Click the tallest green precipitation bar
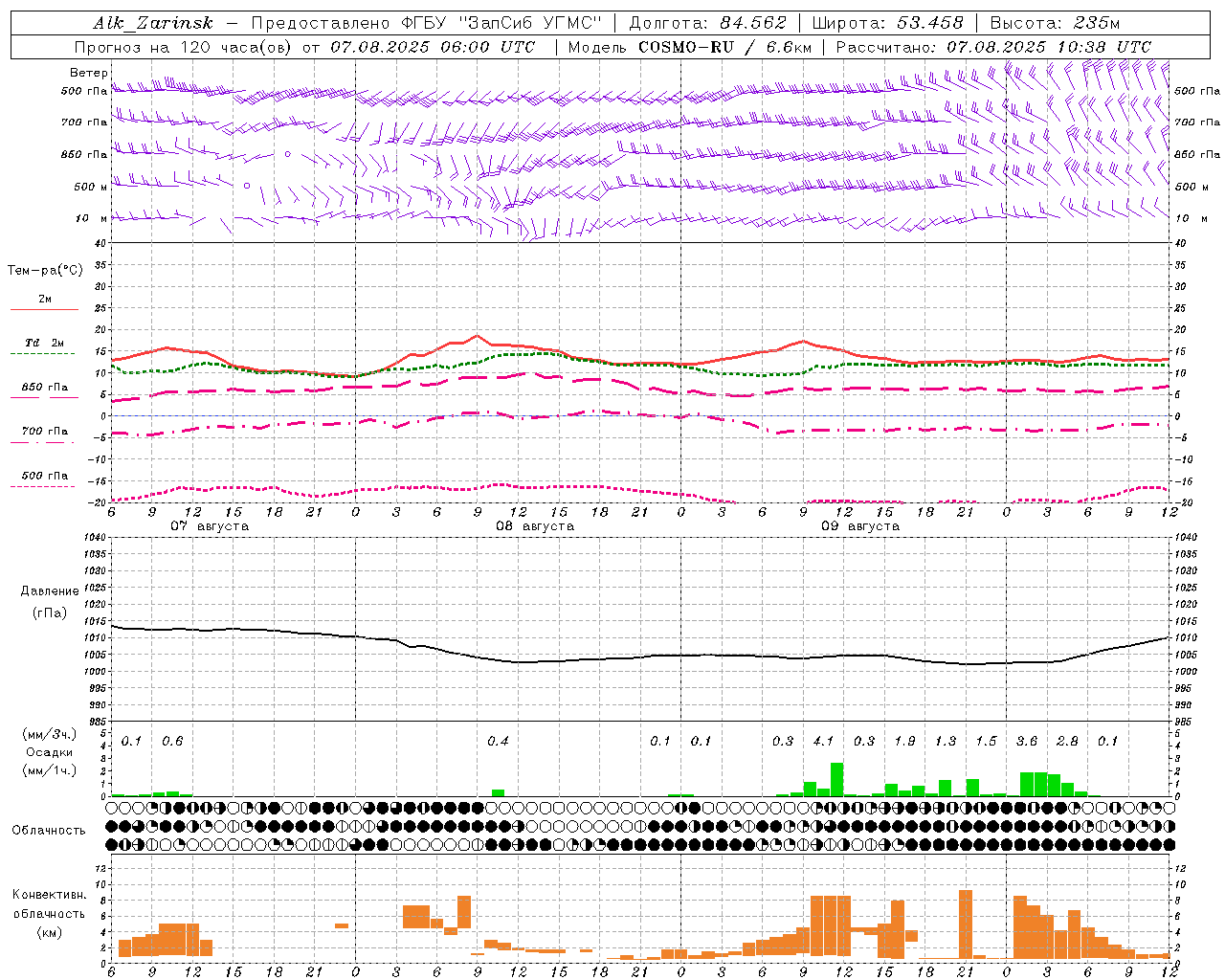This screenshot has width=1225, height=980. point(836,779)
